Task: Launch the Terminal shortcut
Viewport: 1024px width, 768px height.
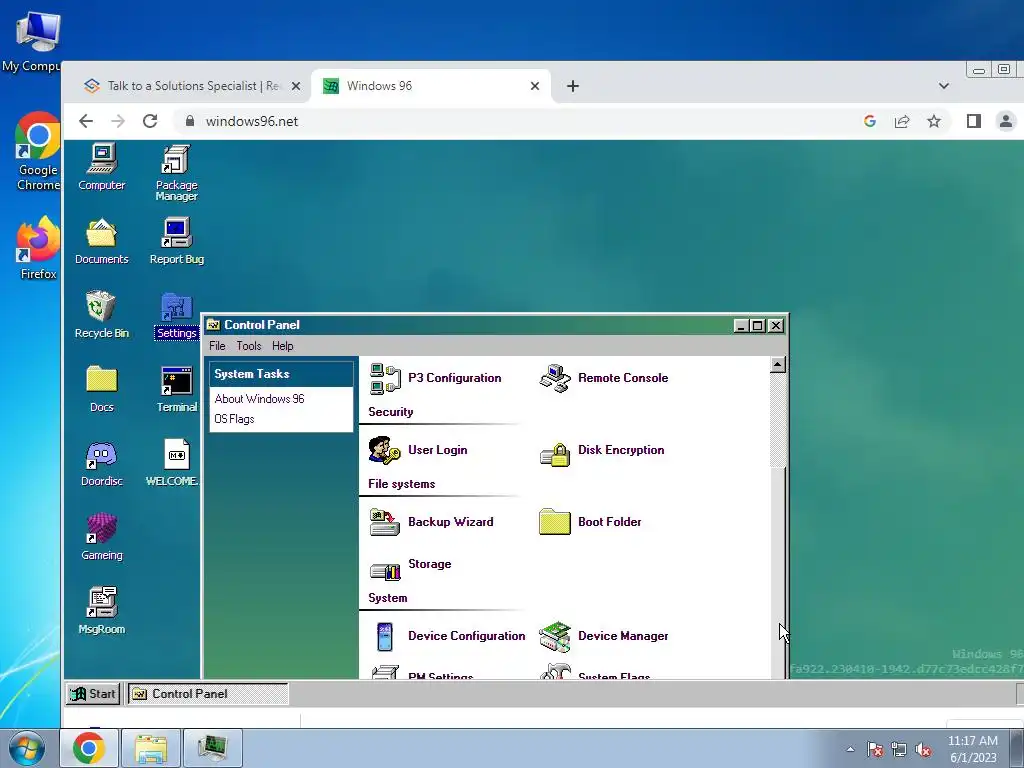Action: pyautogui.click(x=176, y=389)
